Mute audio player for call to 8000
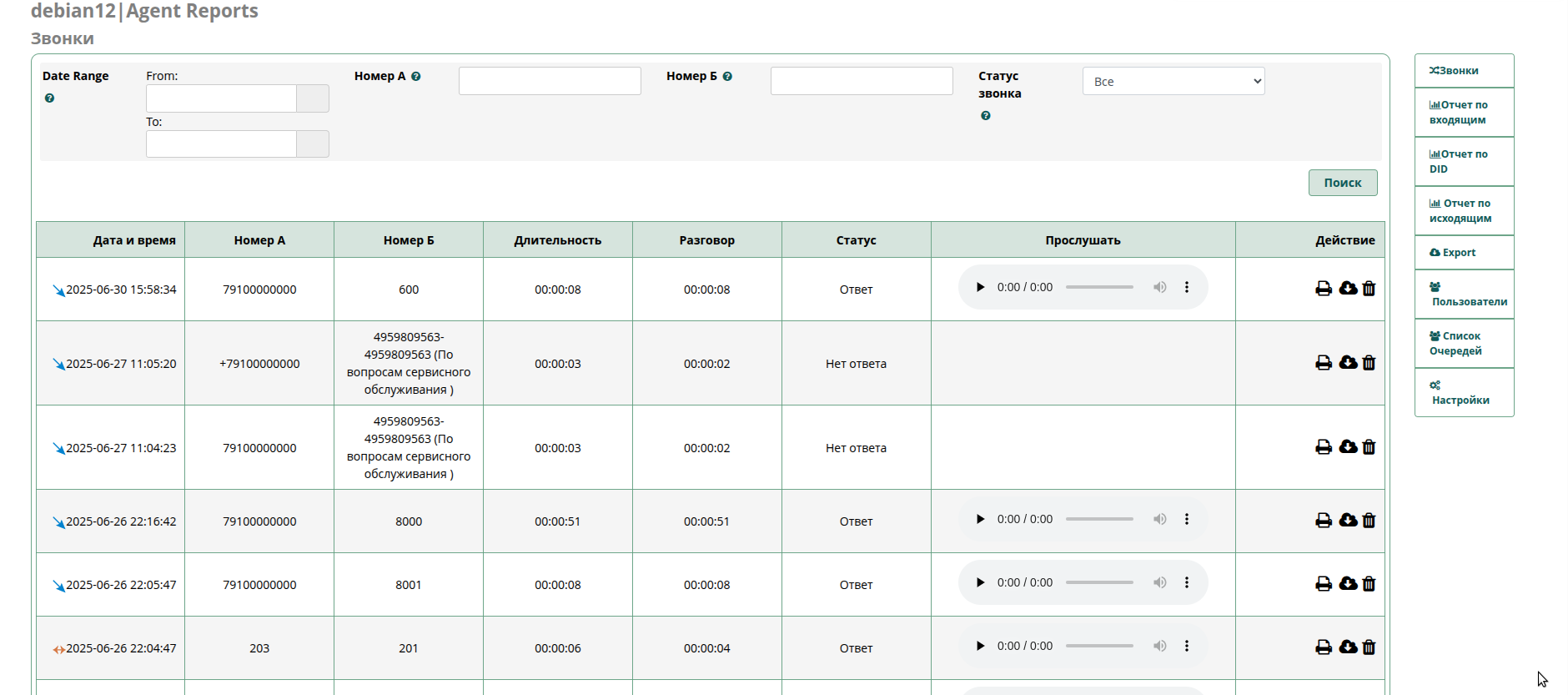Viewport: 1568px width, 695px height. (1159, 519)
